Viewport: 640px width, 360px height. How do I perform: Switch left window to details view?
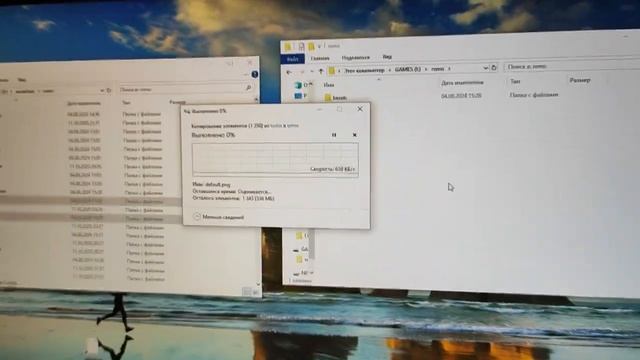[247, 291]
